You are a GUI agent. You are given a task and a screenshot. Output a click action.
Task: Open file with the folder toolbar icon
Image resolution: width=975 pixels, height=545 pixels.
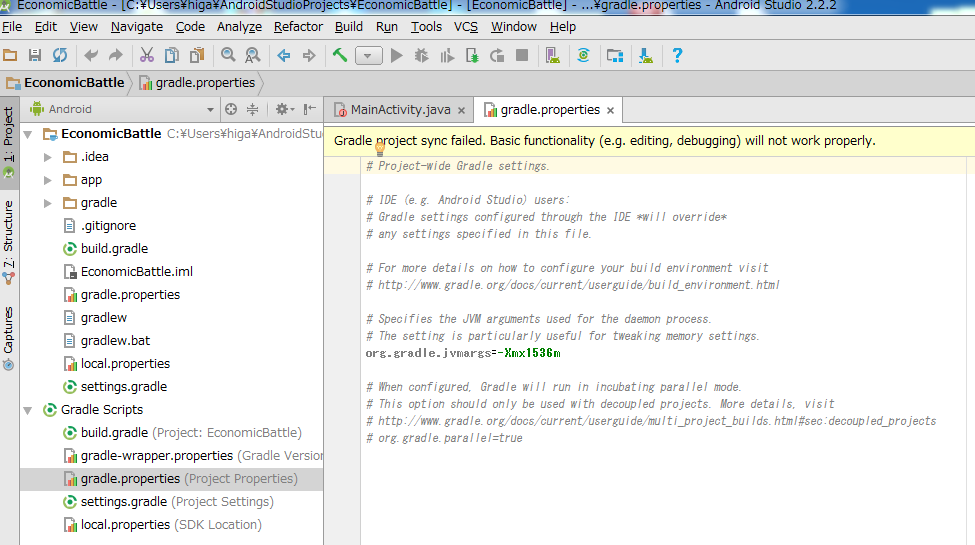click(10, 55)
